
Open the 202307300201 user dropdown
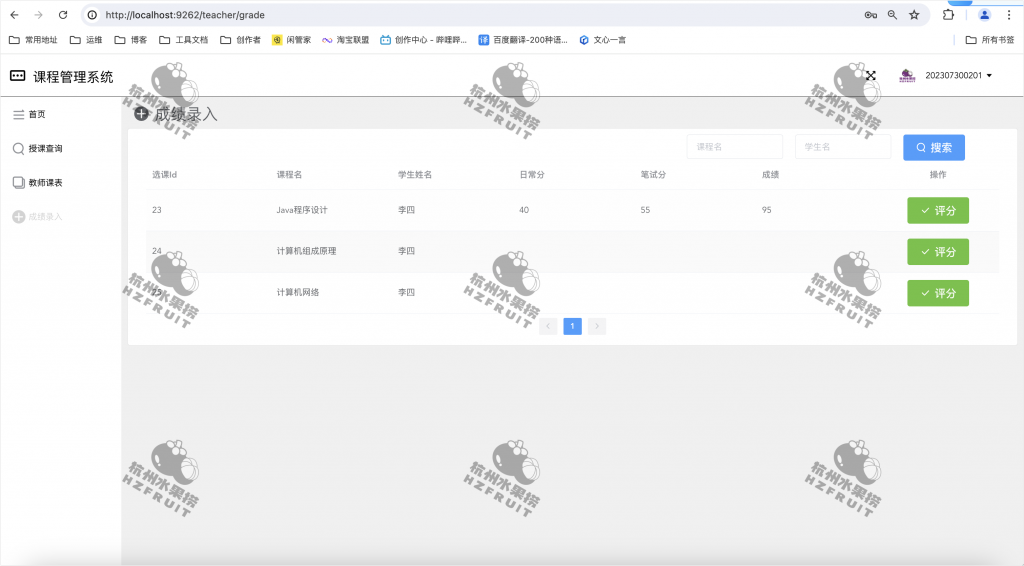(958, 76)
